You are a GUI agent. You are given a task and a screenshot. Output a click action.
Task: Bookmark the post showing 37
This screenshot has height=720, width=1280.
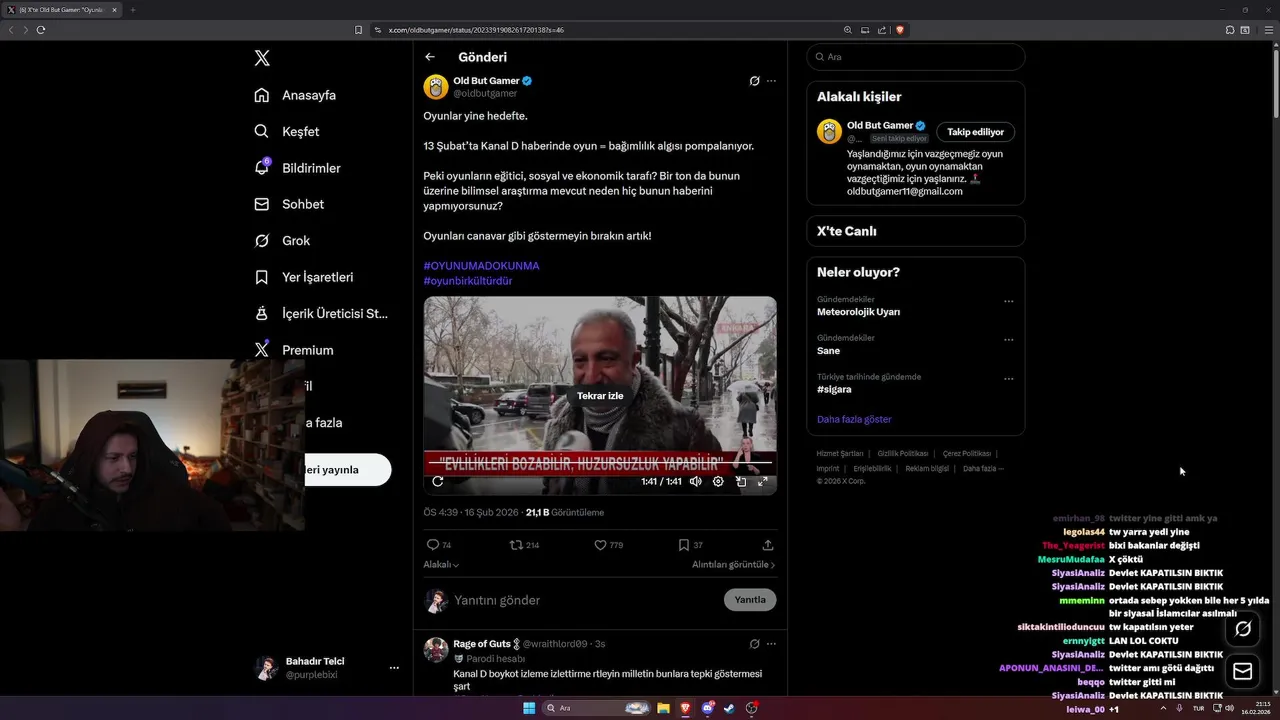(690, 545)
